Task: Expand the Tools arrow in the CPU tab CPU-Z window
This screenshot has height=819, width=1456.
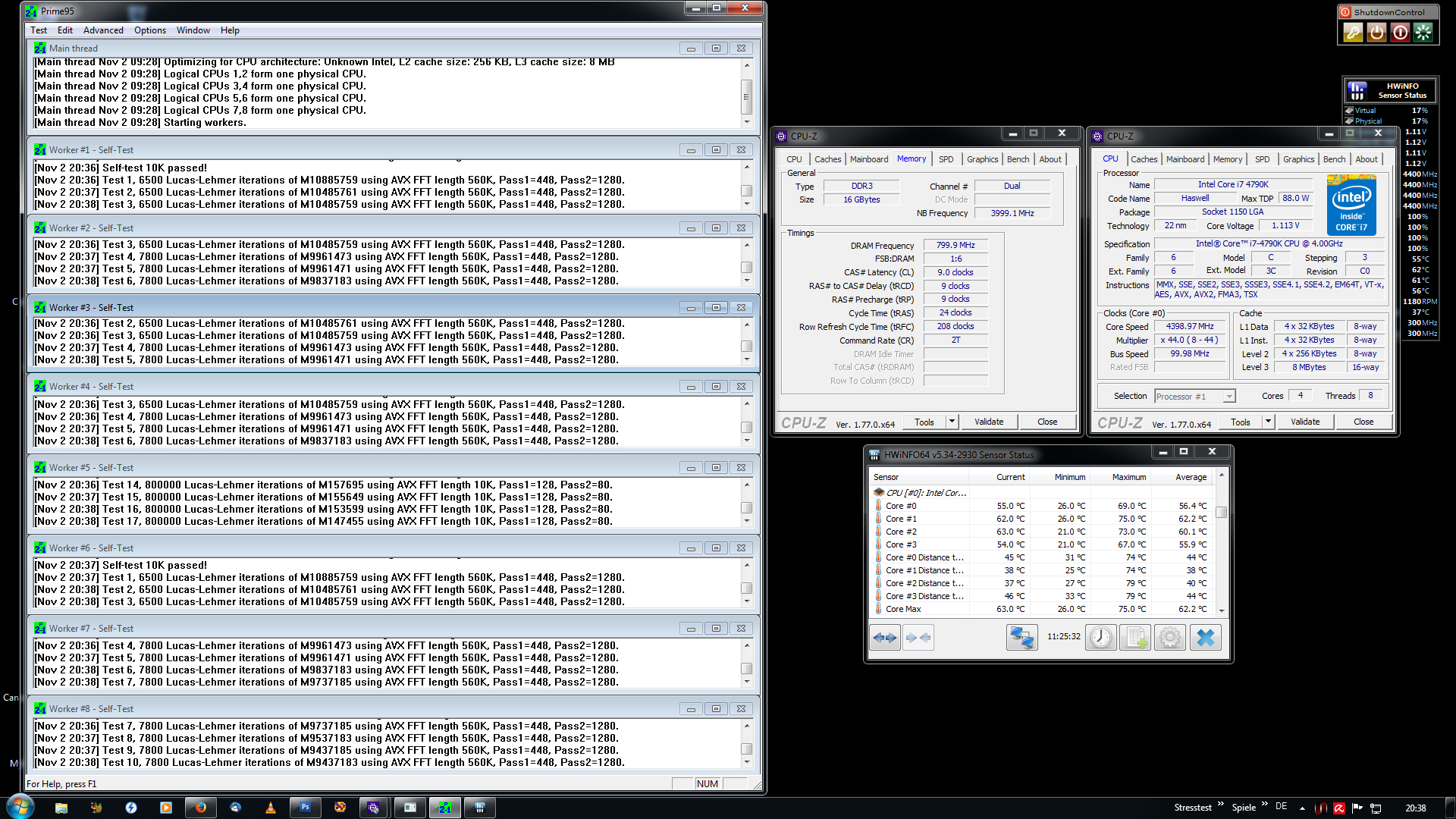Action: 1268,422
